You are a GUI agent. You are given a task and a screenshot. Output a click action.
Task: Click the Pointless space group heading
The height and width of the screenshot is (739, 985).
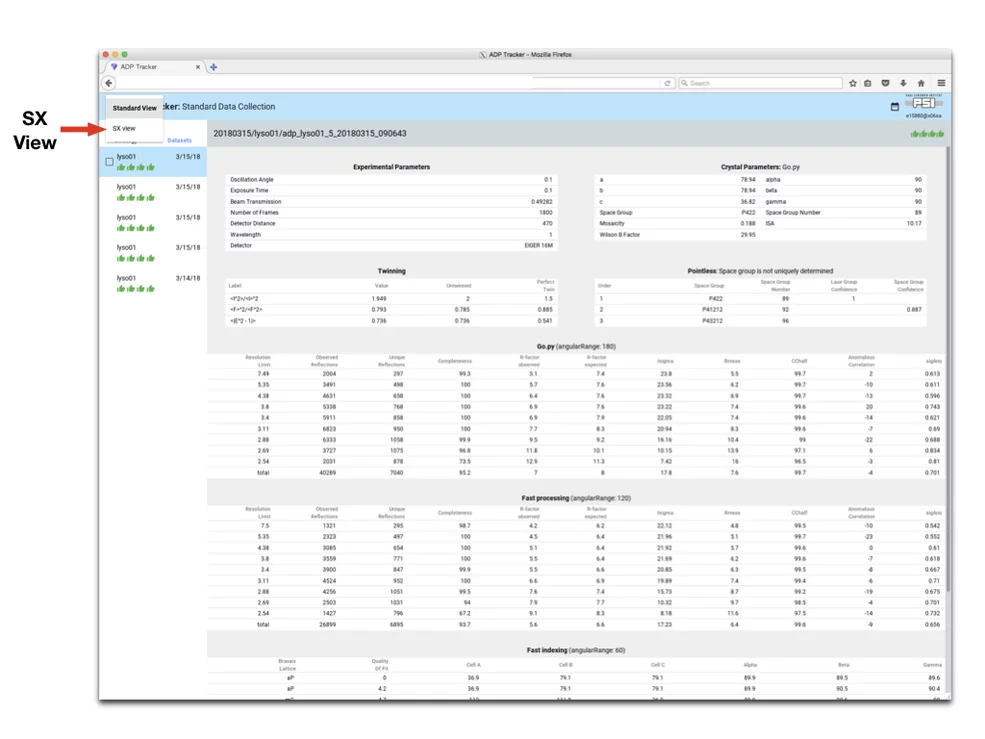760,271
